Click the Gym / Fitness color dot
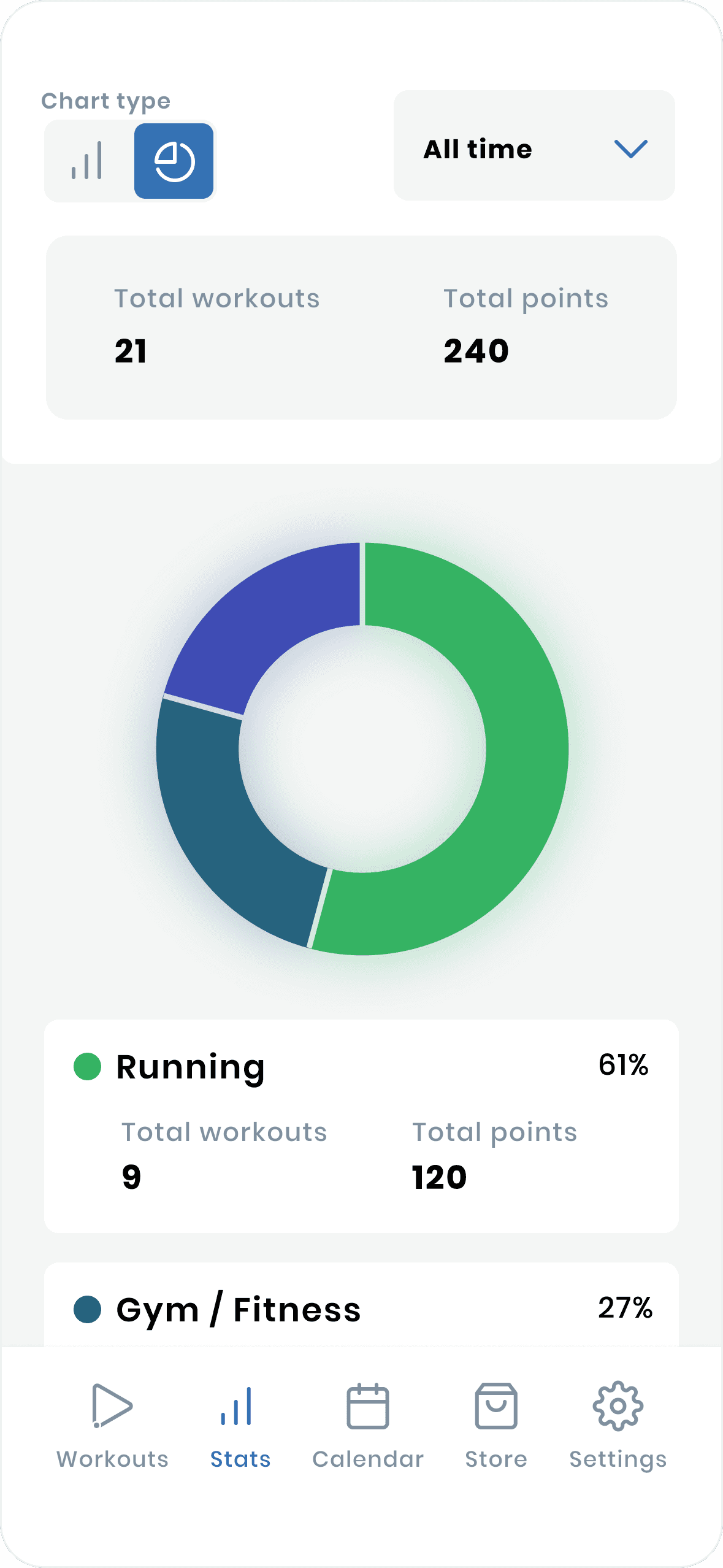This screenshot has height=1568, width=723. (x=87, y=1309)
